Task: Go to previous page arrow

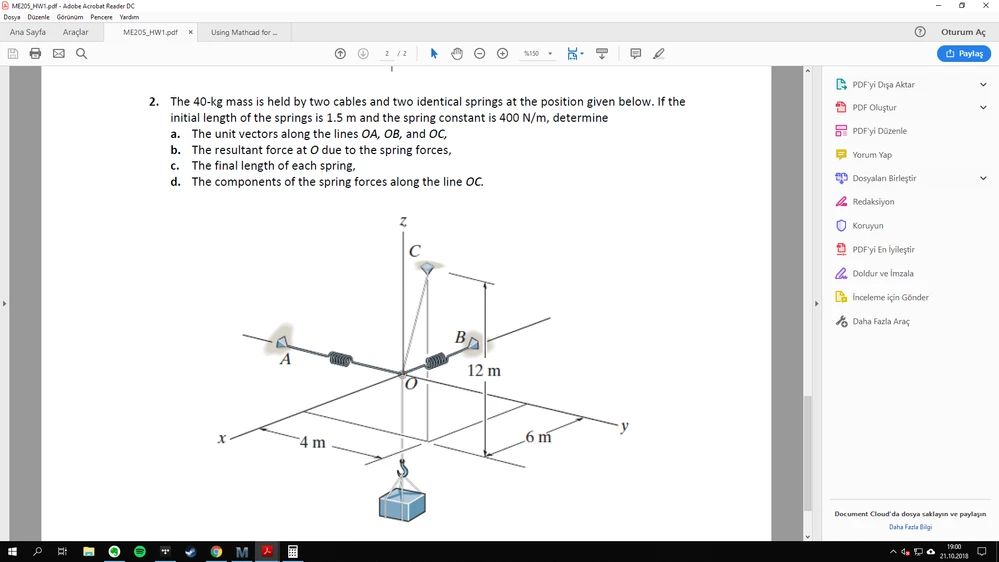Action: [340, 54]
